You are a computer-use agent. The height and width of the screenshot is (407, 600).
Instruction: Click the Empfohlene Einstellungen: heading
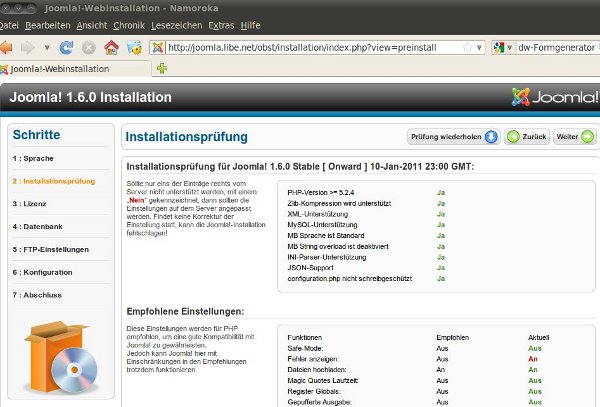pyautogui.click(x=185, y=311)
